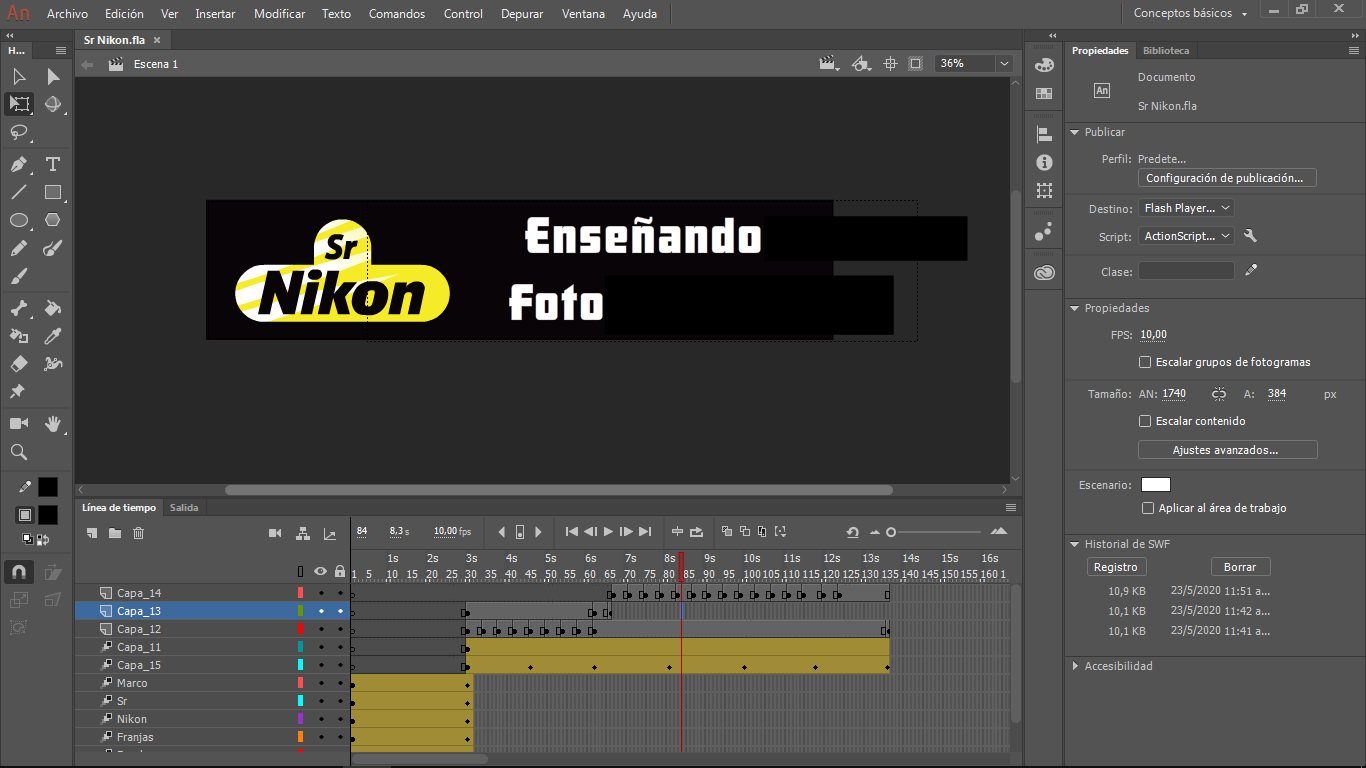This screenshot has width=1366, height=768.
Task: Select the Text tool
Action: tap(53, 165)
